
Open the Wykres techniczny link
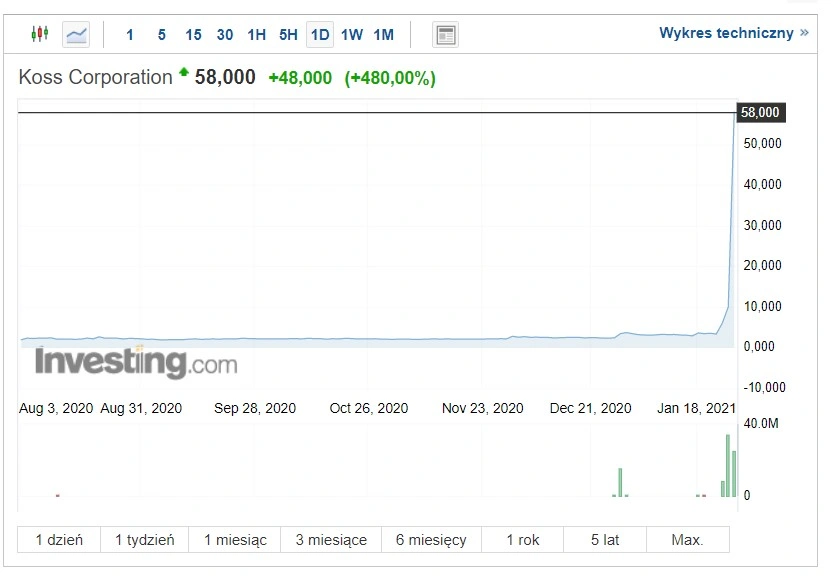coord(726,33)
